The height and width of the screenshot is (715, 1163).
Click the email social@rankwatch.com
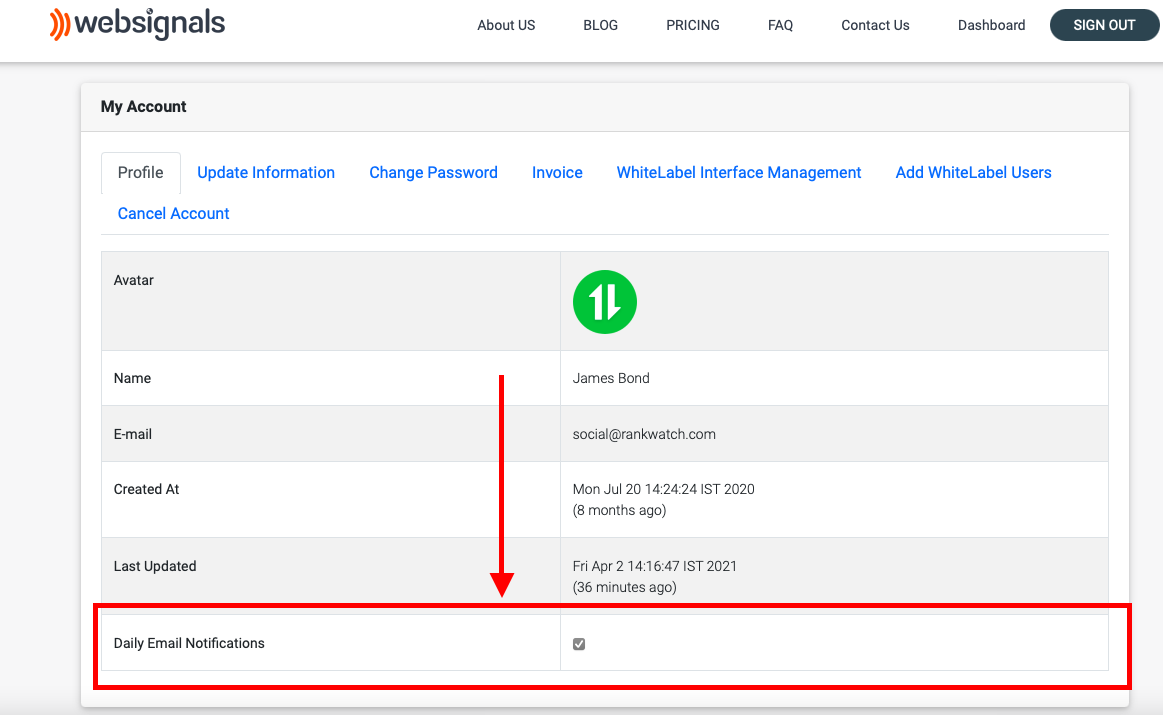pos(644,434)
